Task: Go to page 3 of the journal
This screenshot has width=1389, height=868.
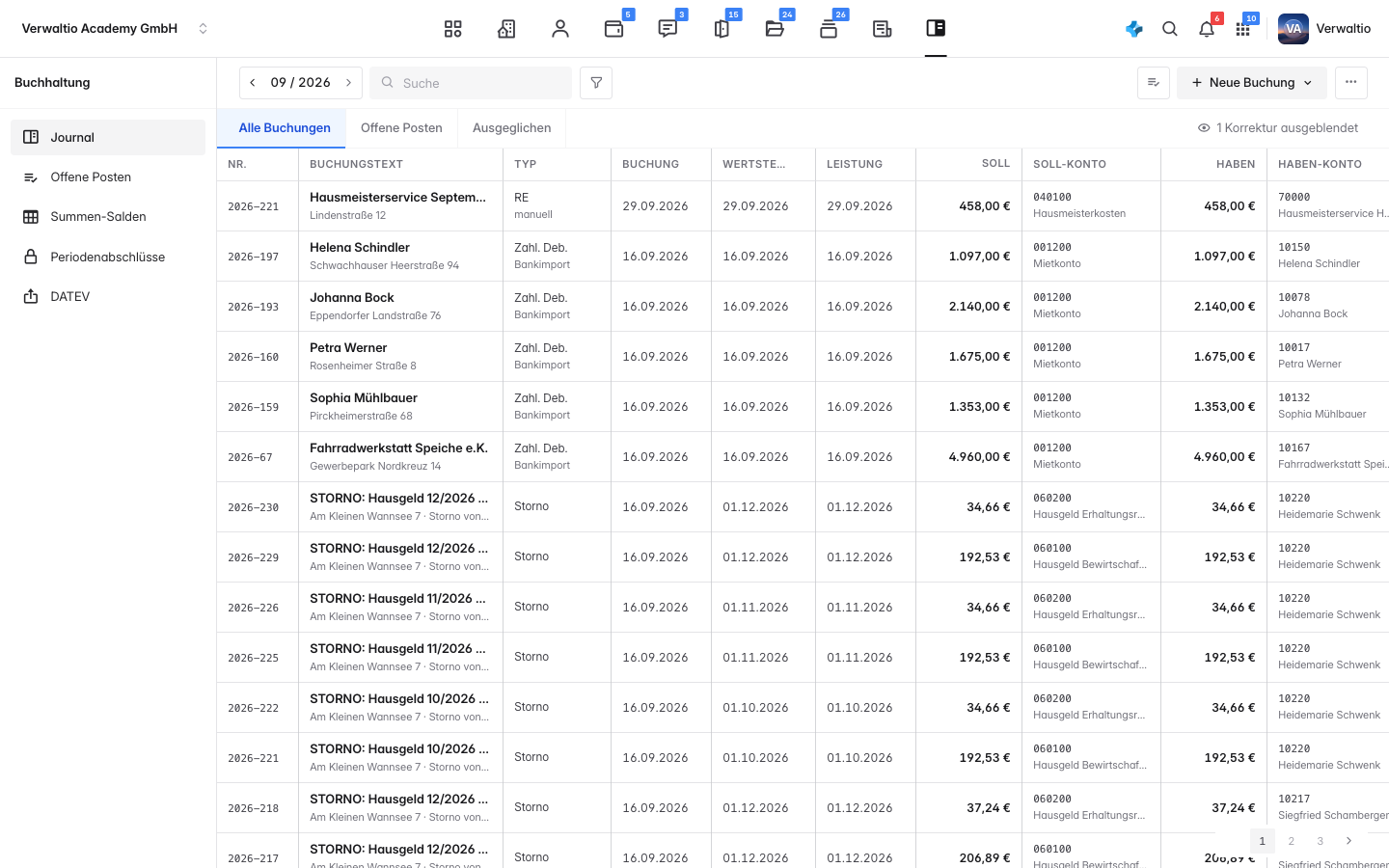Action: pos(1321,841)
